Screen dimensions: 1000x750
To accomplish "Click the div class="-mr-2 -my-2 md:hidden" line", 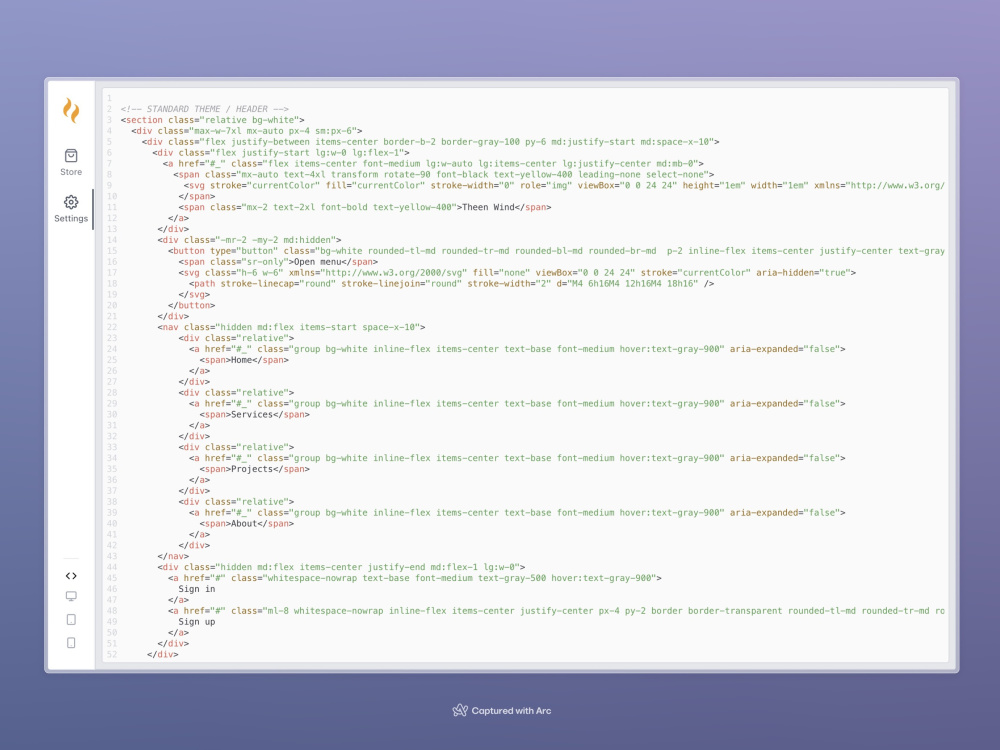I will click(249, 240).
